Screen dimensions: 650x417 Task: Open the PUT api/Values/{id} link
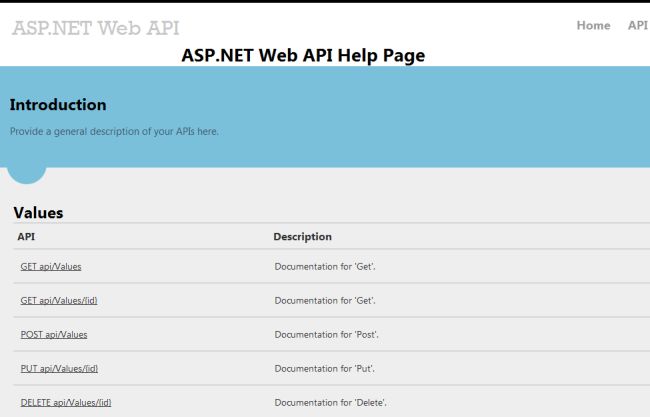pos(59,369)
